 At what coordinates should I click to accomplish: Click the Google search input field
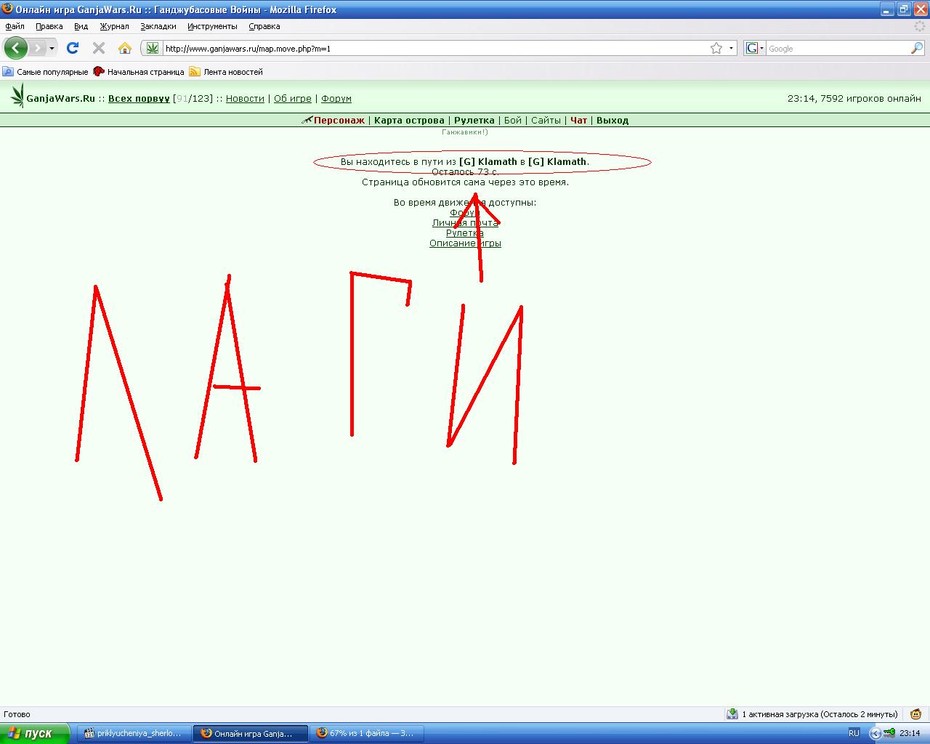tap(837, 49)
